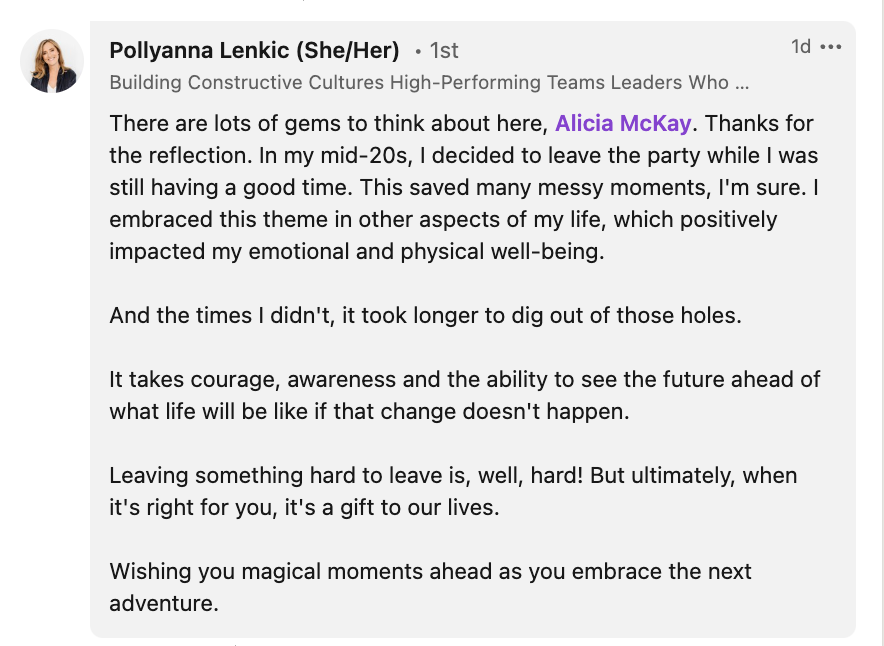Viewport: 884px width, 646px height.
Task: Click the line 'it's a gift to our lives'
Action: pos(303,508)
